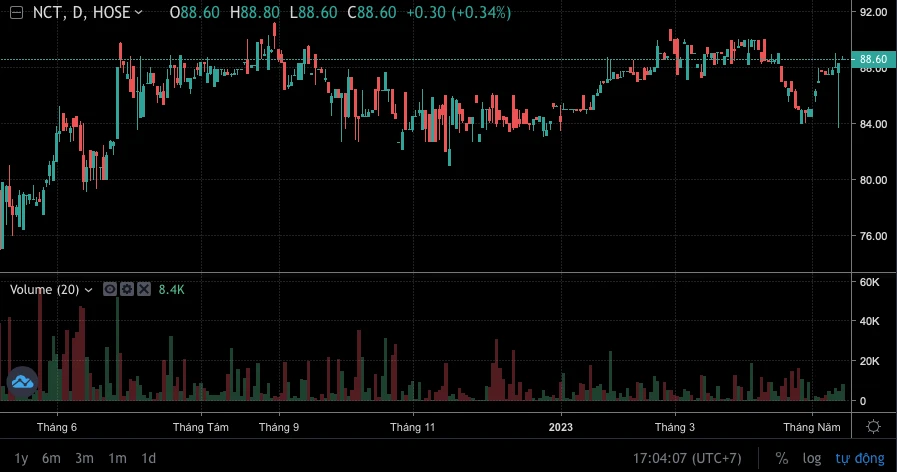Switch to 1m time range
The image size is (897, 472).
click(x=117, y=458)
